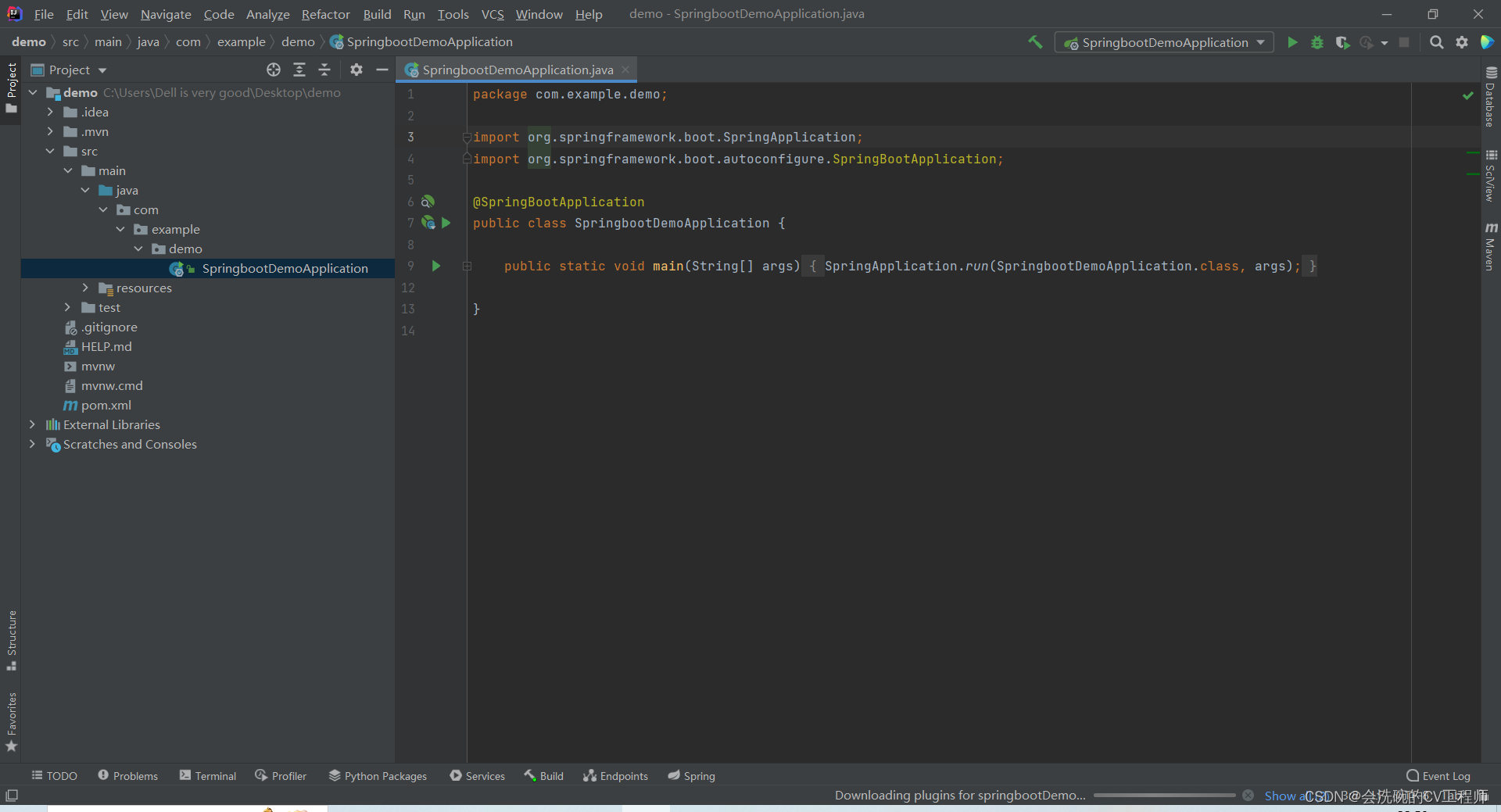Open the Maven side panel

[x=1491, y=247]
